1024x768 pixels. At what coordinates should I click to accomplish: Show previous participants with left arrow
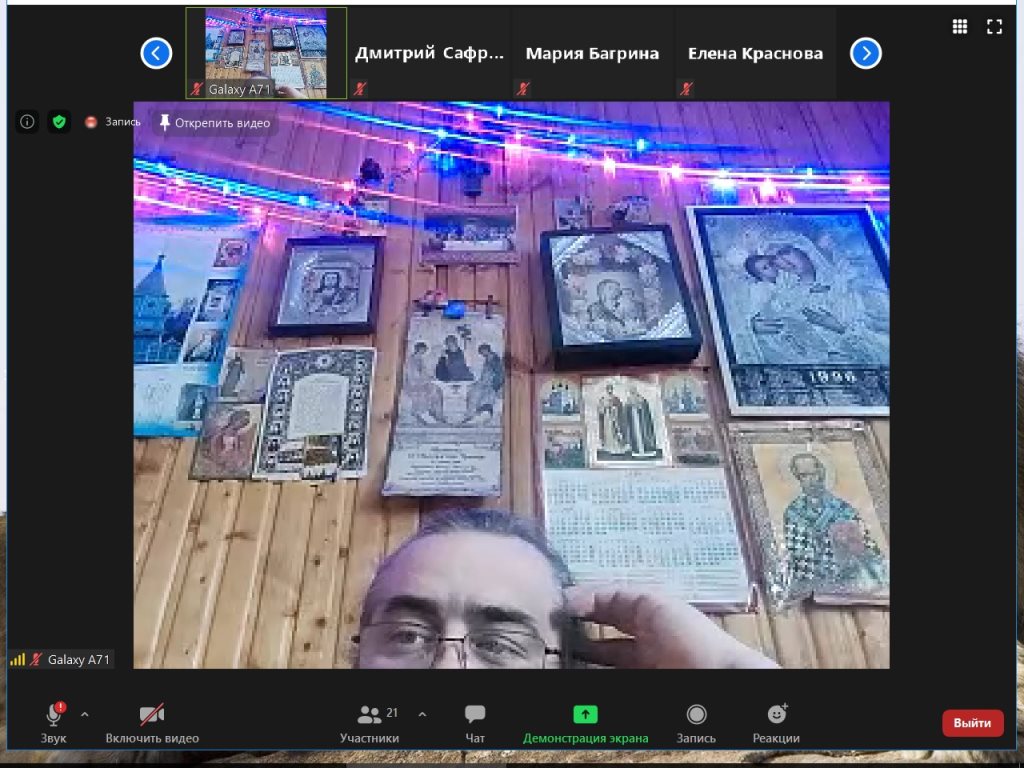(156, 53)
